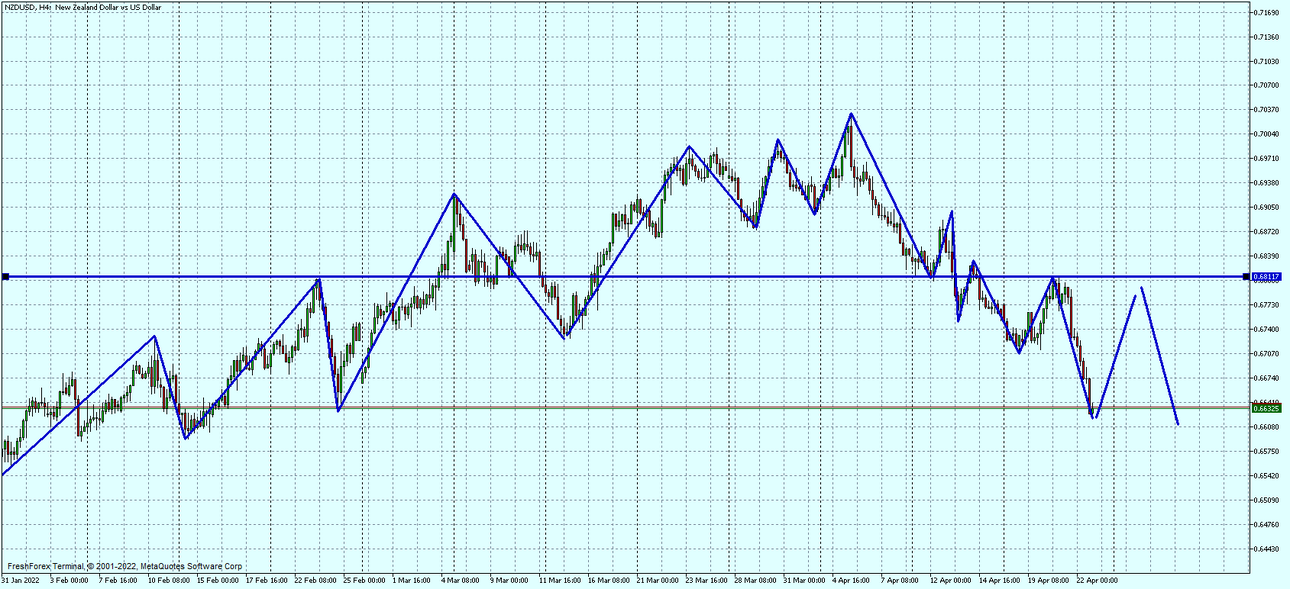The width and height of the screenshot is (1290, 589).
Task: Click the 0.70040 price on the scale
Action: click(1268, 134)
